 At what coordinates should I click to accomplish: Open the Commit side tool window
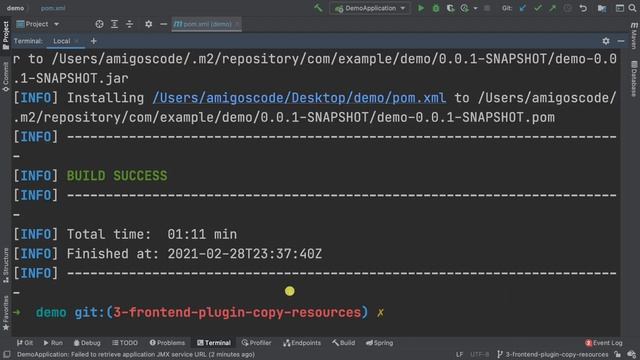pyautogui.click(x=5, y=76)
